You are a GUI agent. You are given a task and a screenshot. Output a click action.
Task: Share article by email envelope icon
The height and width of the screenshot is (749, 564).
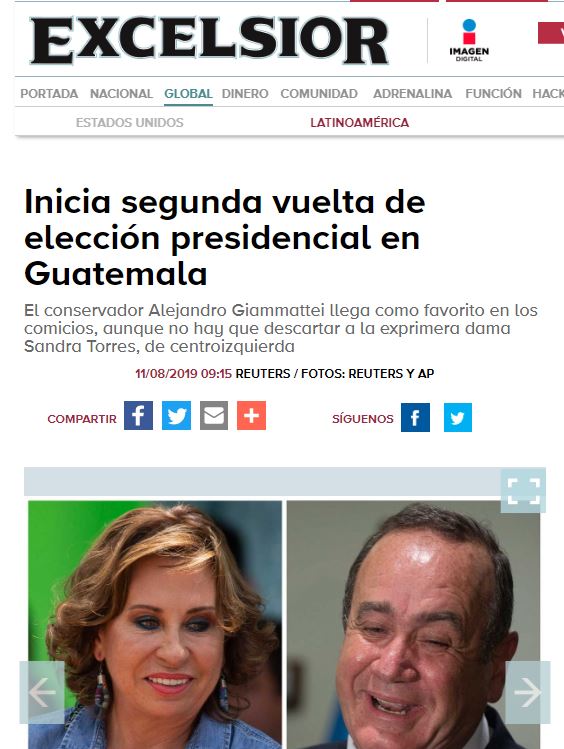coord(214,416)
